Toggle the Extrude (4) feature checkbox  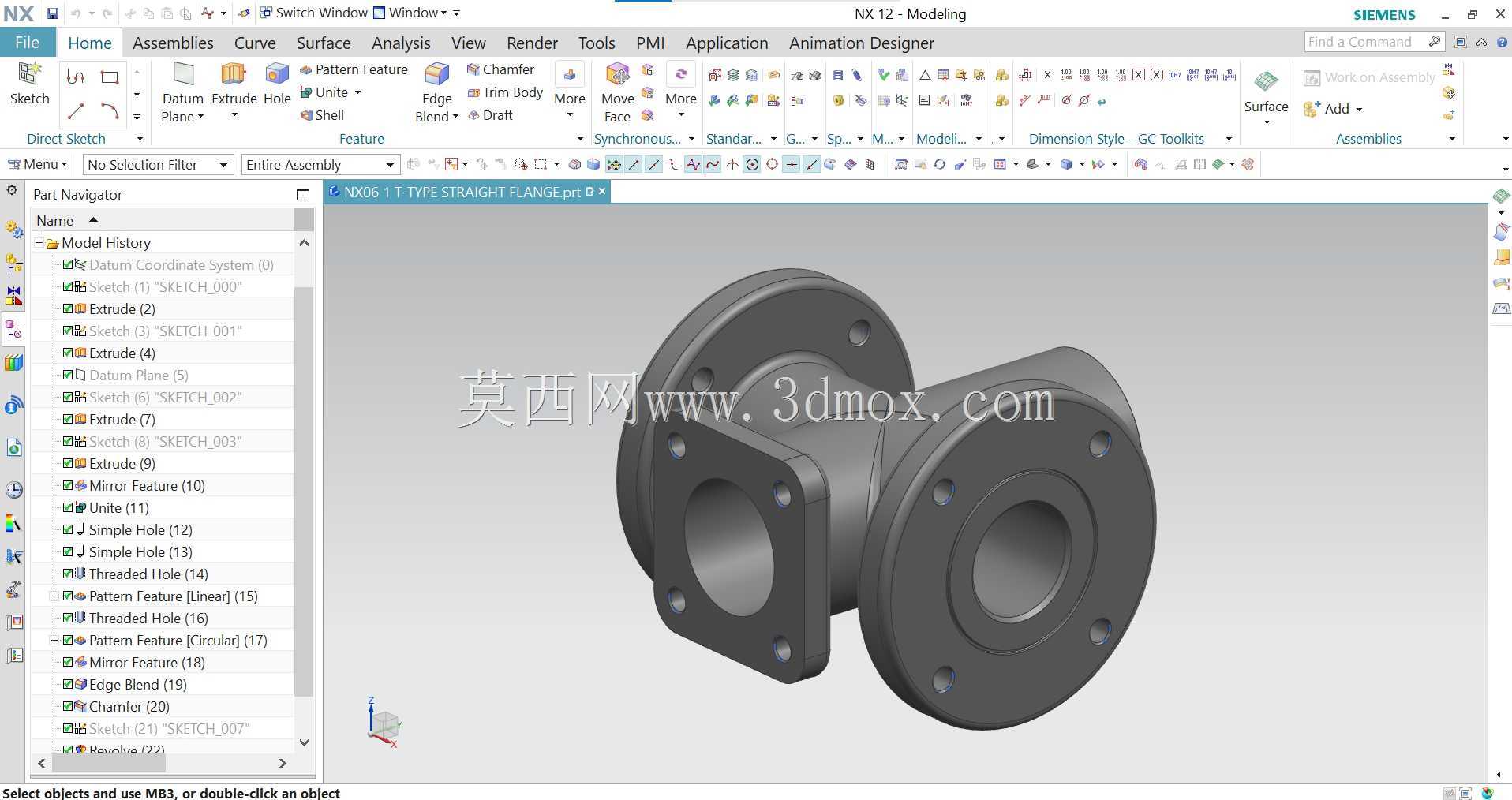68,353
